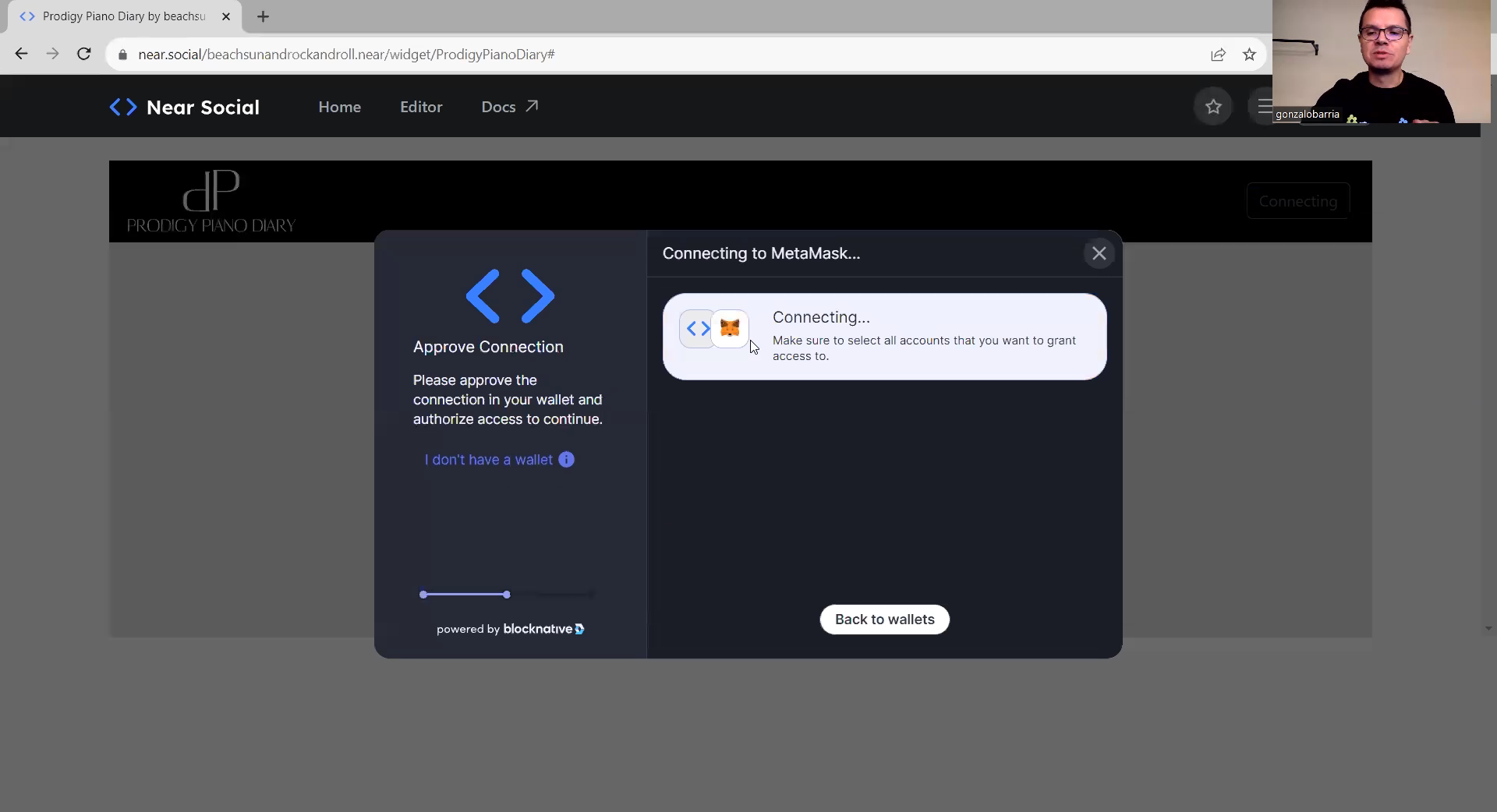This screenshot has height=812, width=1497.
Task: Click the large blue angle brackets logo
Action: [510, 296]
